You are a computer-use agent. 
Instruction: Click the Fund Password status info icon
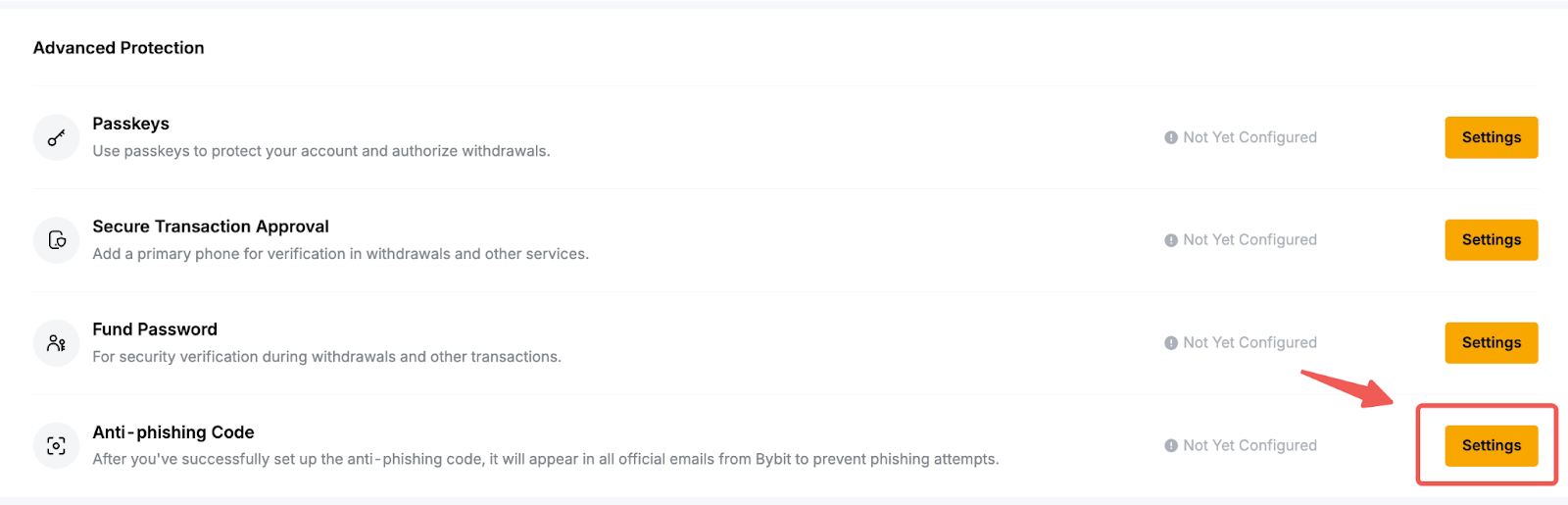click(x=1170, y=343)
